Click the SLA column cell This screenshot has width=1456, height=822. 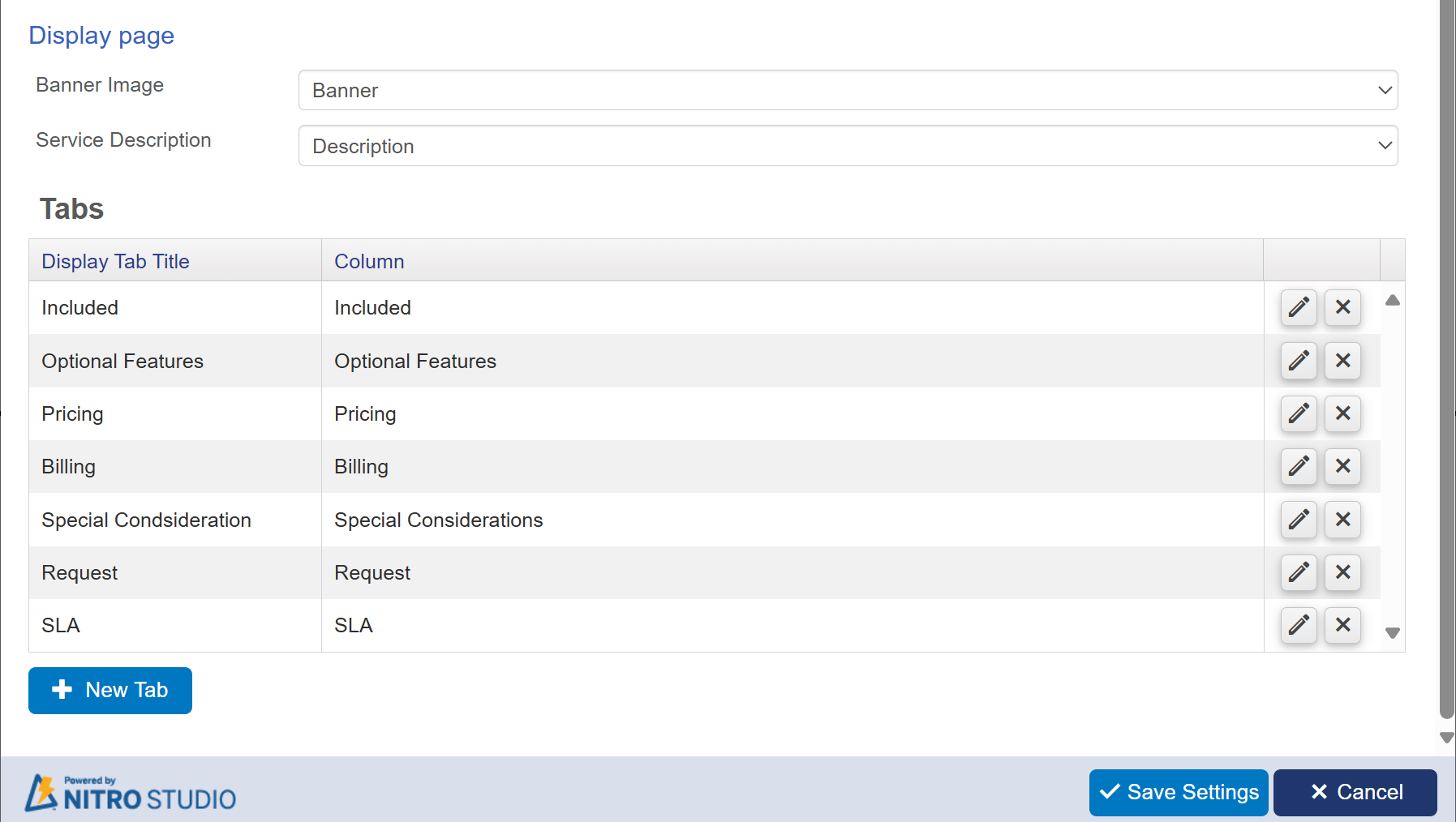(792, 625)
